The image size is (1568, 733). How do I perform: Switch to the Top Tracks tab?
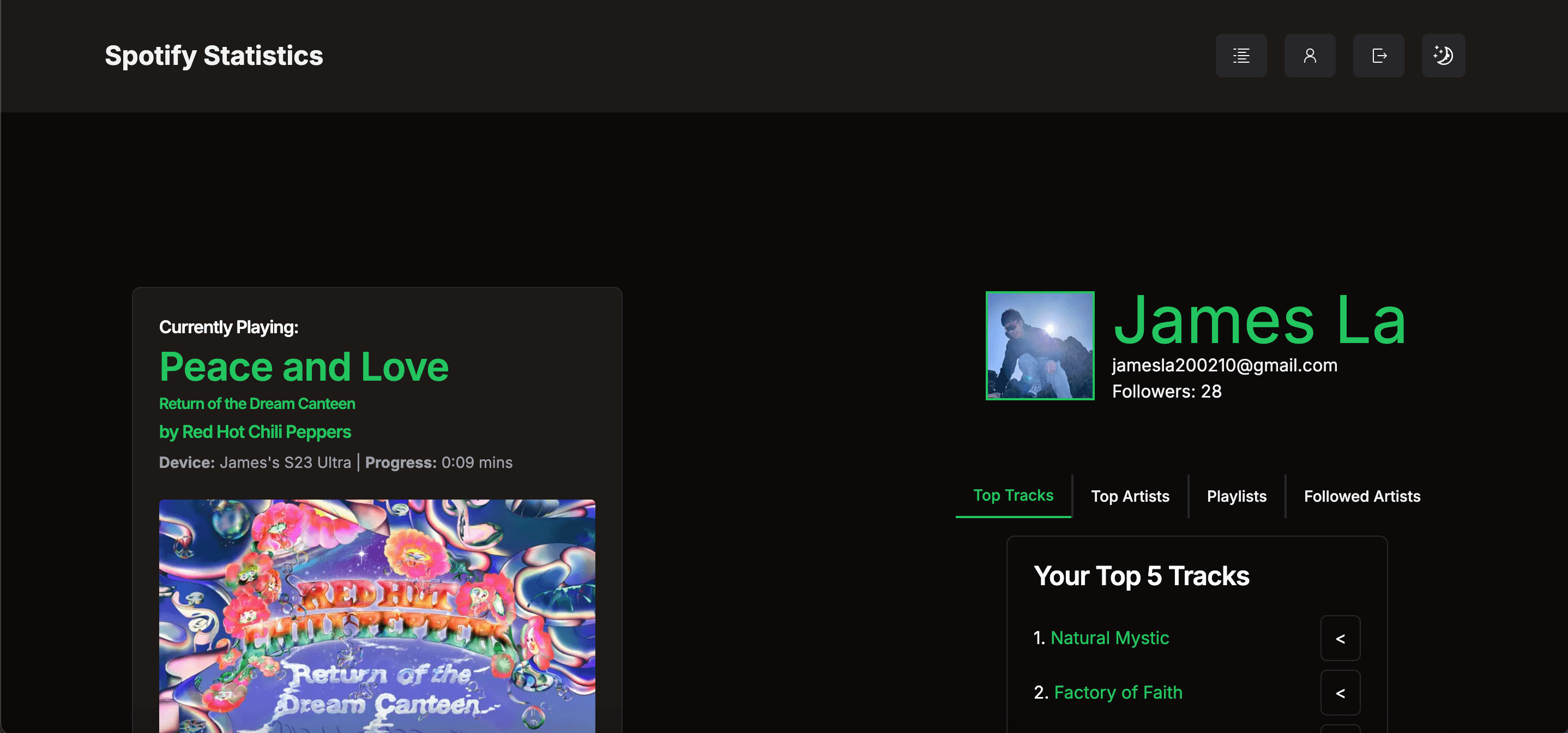[x=1013, y=496]
